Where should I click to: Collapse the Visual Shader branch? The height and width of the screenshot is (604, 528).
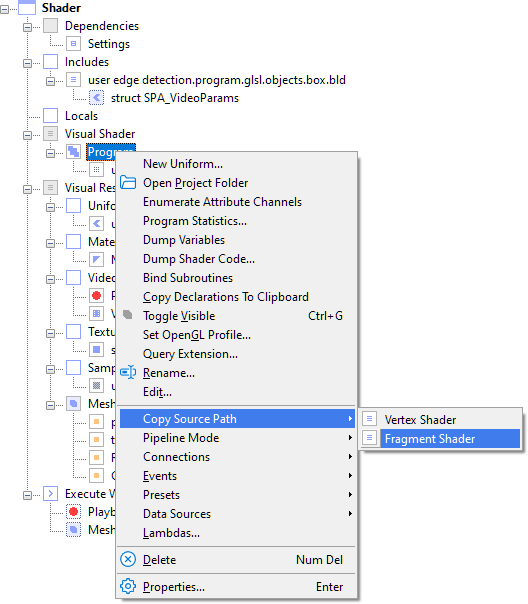(x=27, y=136)
